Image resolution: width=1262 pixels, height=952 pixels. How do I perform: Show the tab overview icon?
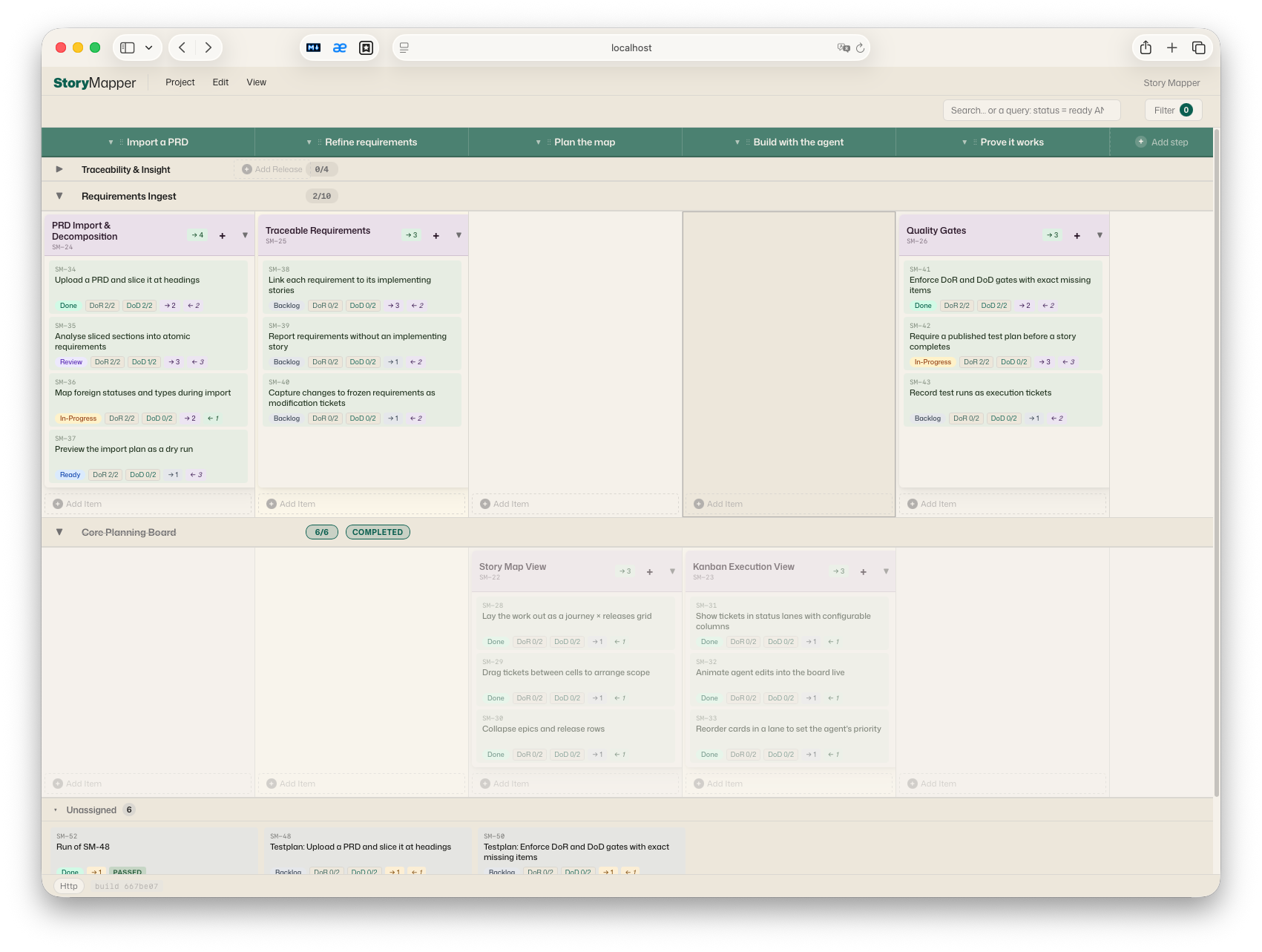1199,47
